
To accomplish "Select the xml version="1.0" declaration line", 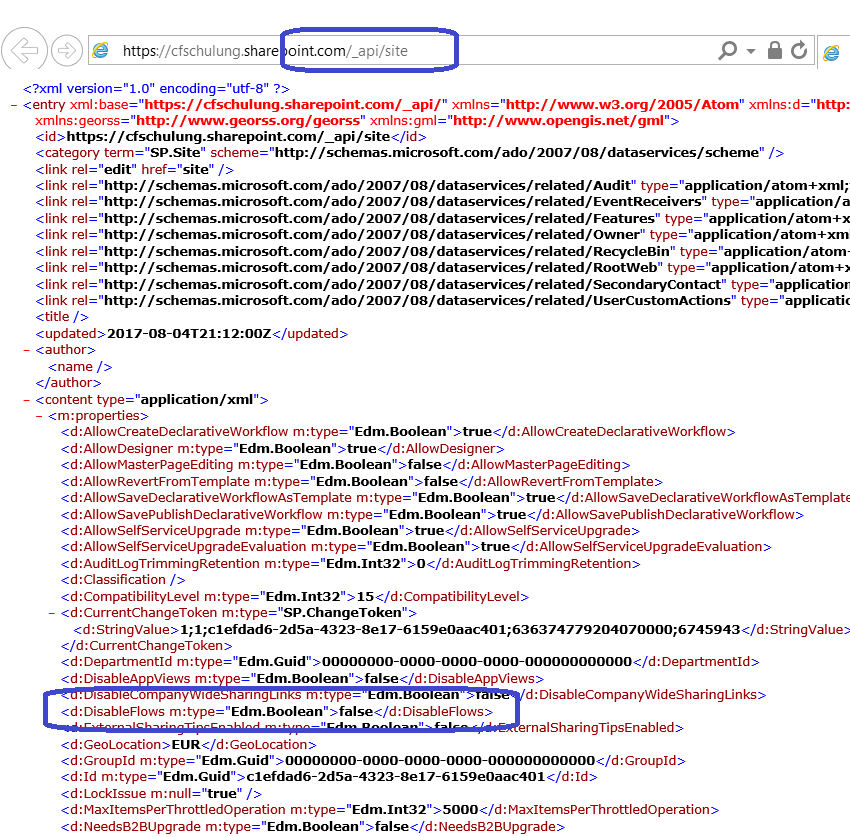I will pos(156,88).
